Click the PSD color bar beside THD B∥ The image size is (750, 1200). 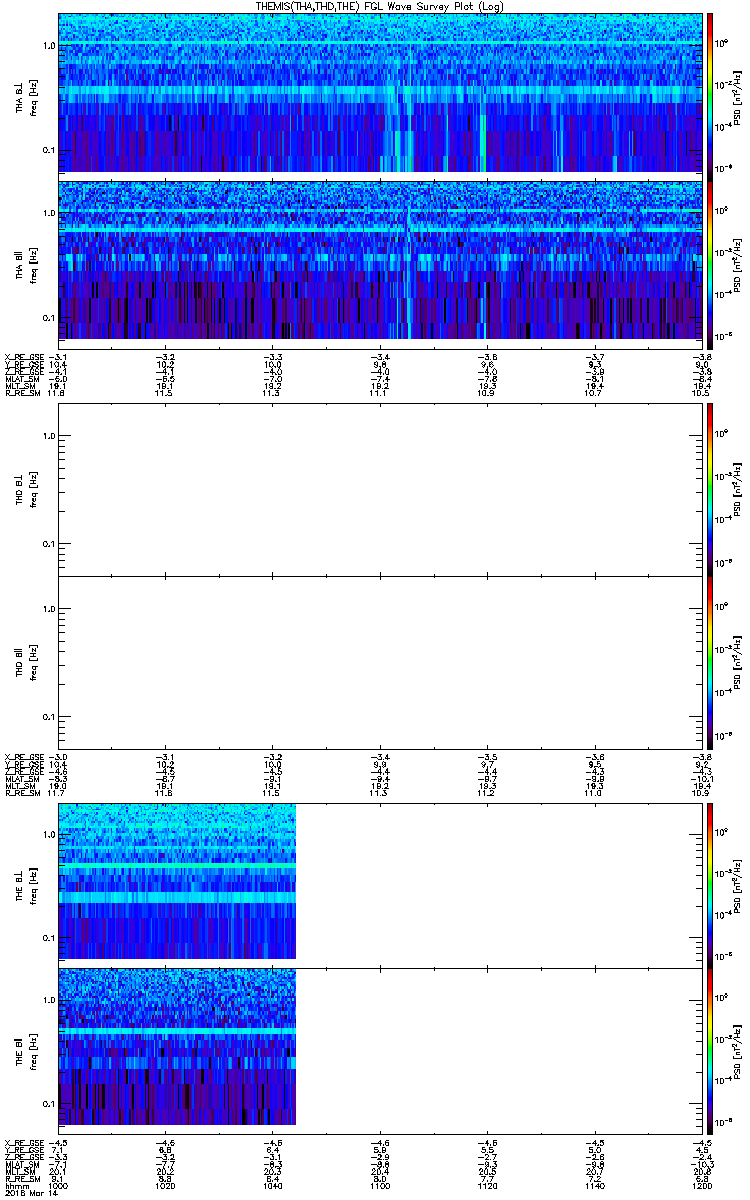click(x=711, y=662)
